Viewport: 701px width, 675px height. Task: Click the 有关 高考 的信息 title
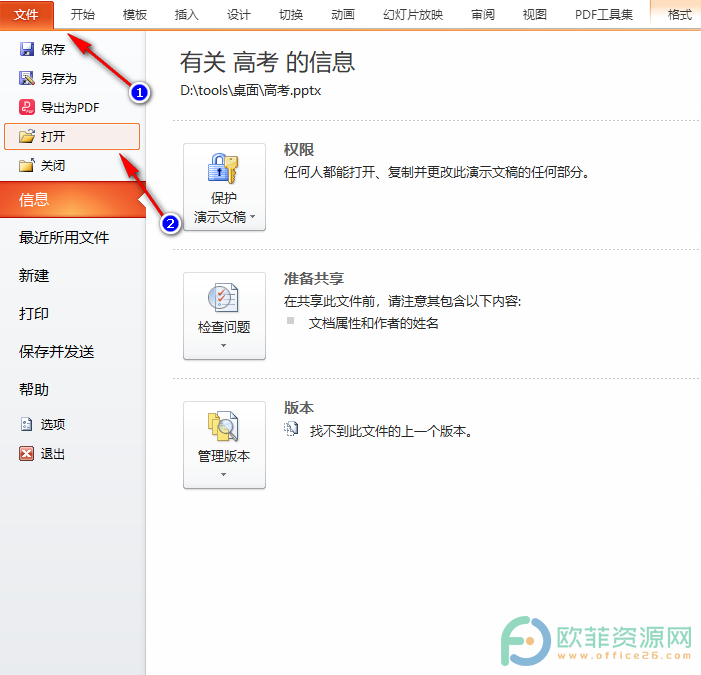[x=267, y=62]
